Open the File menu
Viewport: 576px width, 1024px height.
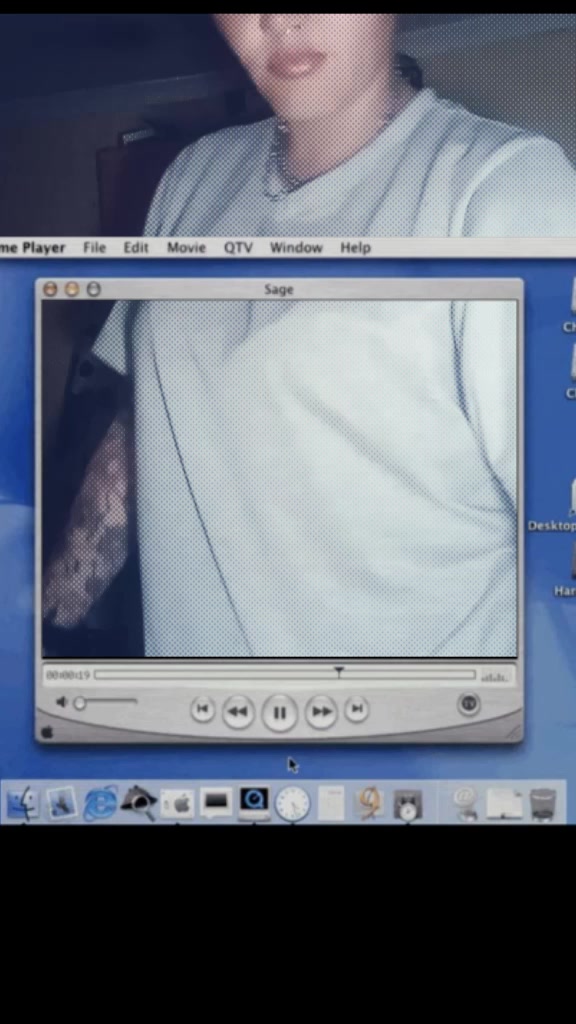94,248
